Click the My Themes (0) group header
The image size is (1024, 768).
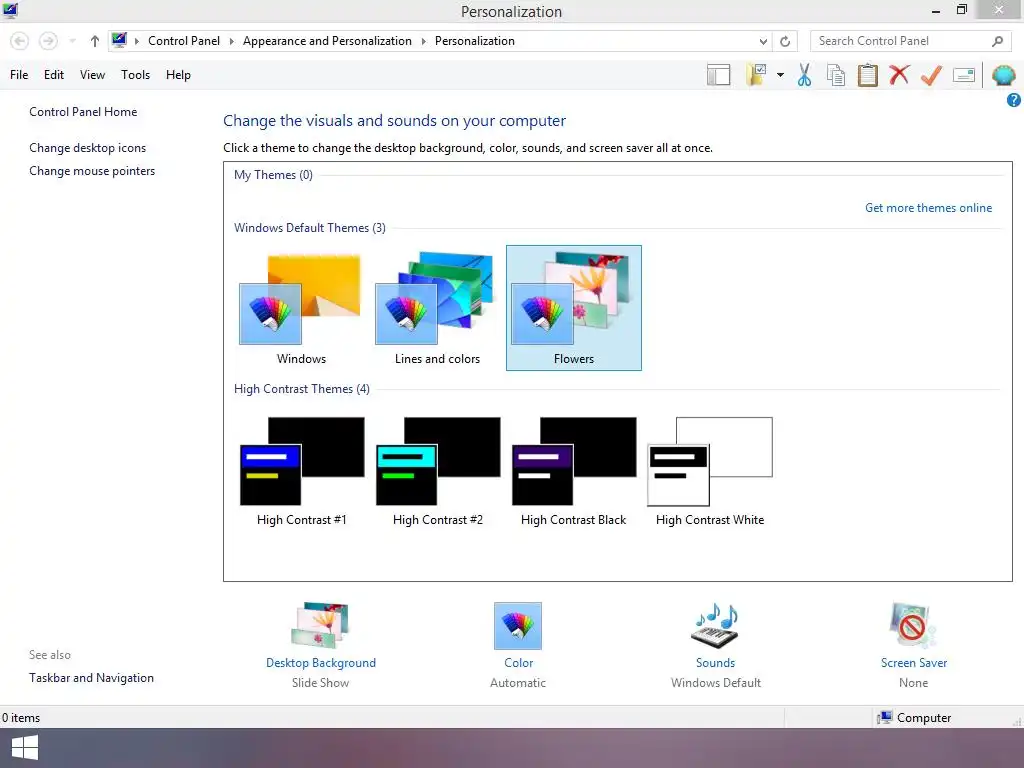coord(273,175)
